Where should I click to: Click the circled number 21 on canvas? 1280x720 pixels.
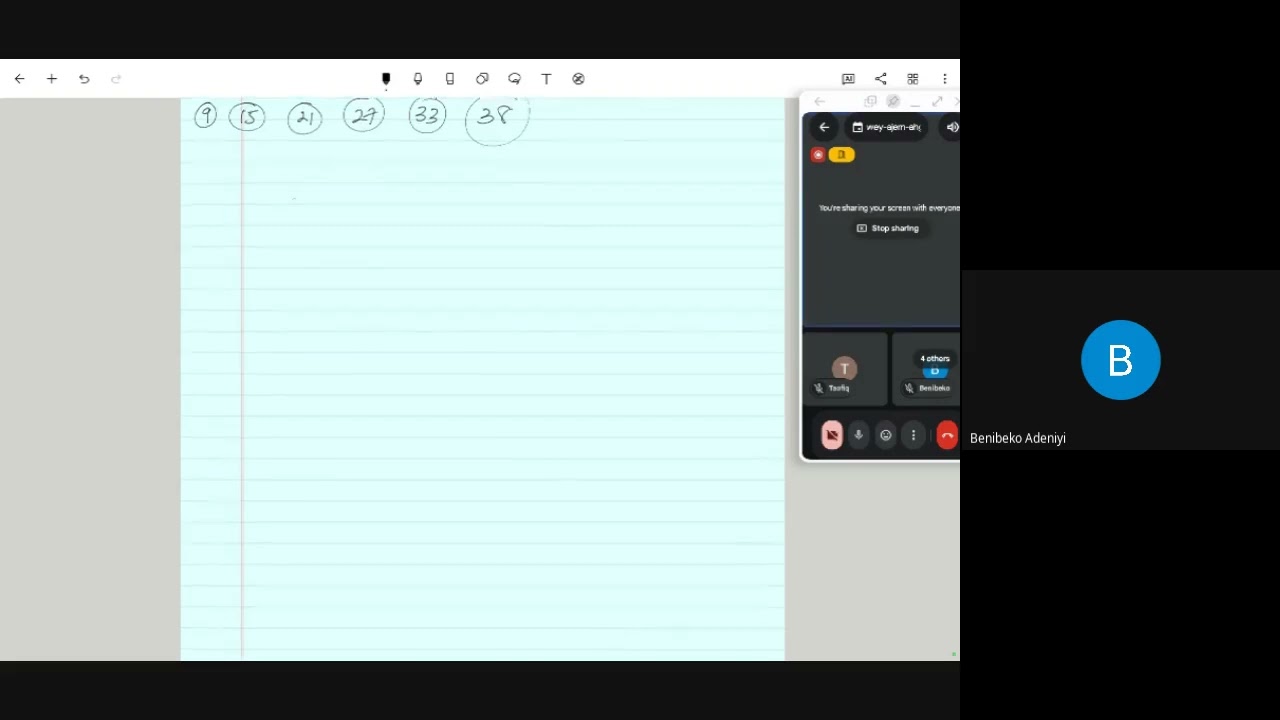click(x=305, y=118)
